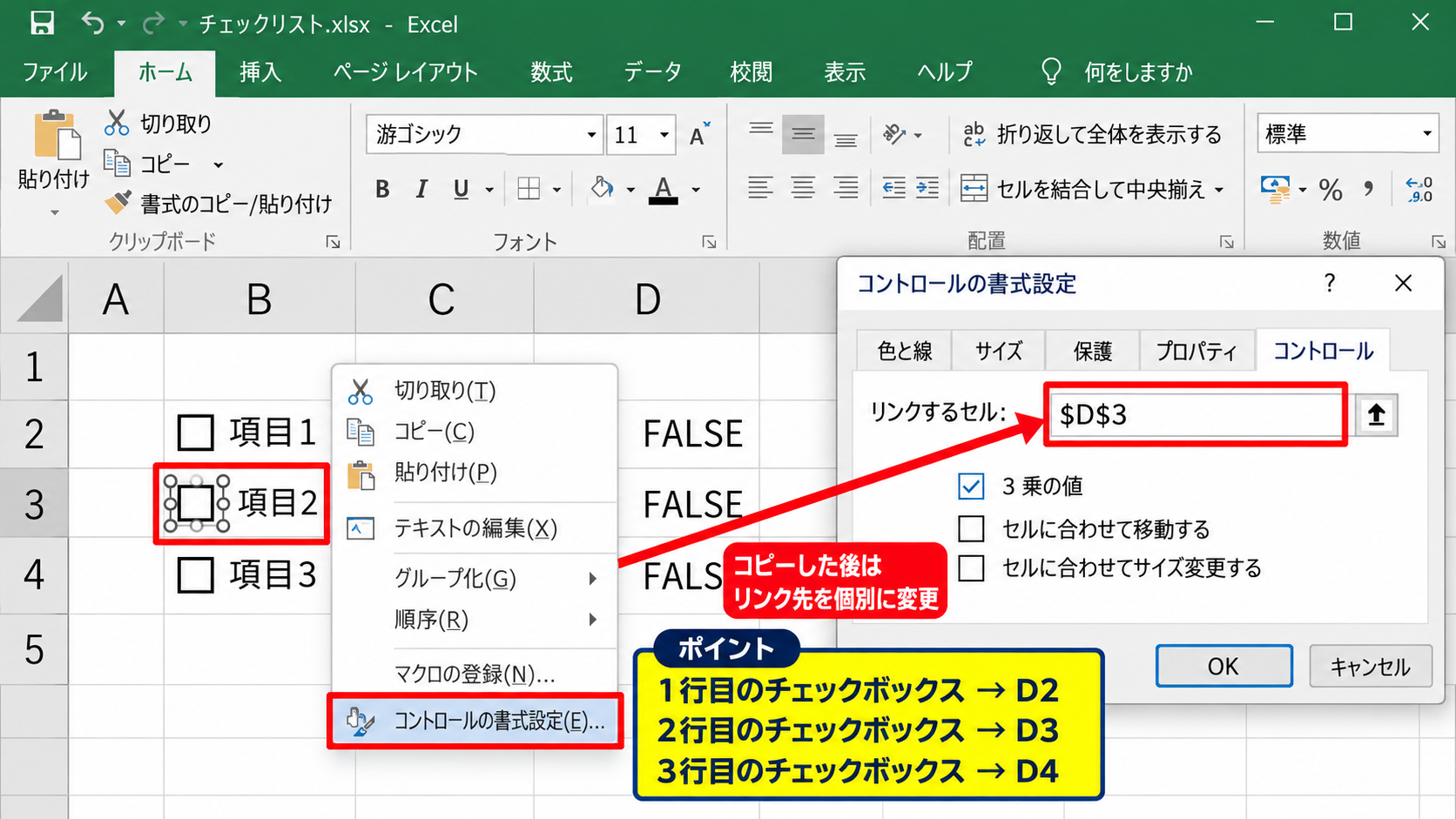
Task: Click the Borders grid icon
Action: (x=529, y=189)
